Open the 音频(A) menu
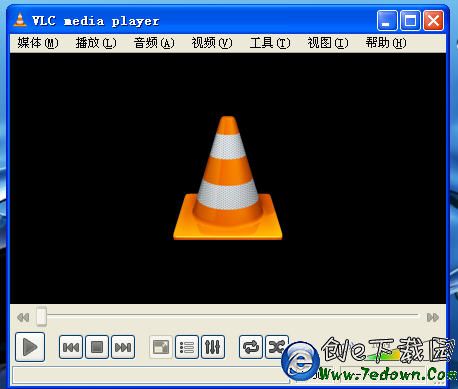Viewport: 458px width, 389px height. 154,43
